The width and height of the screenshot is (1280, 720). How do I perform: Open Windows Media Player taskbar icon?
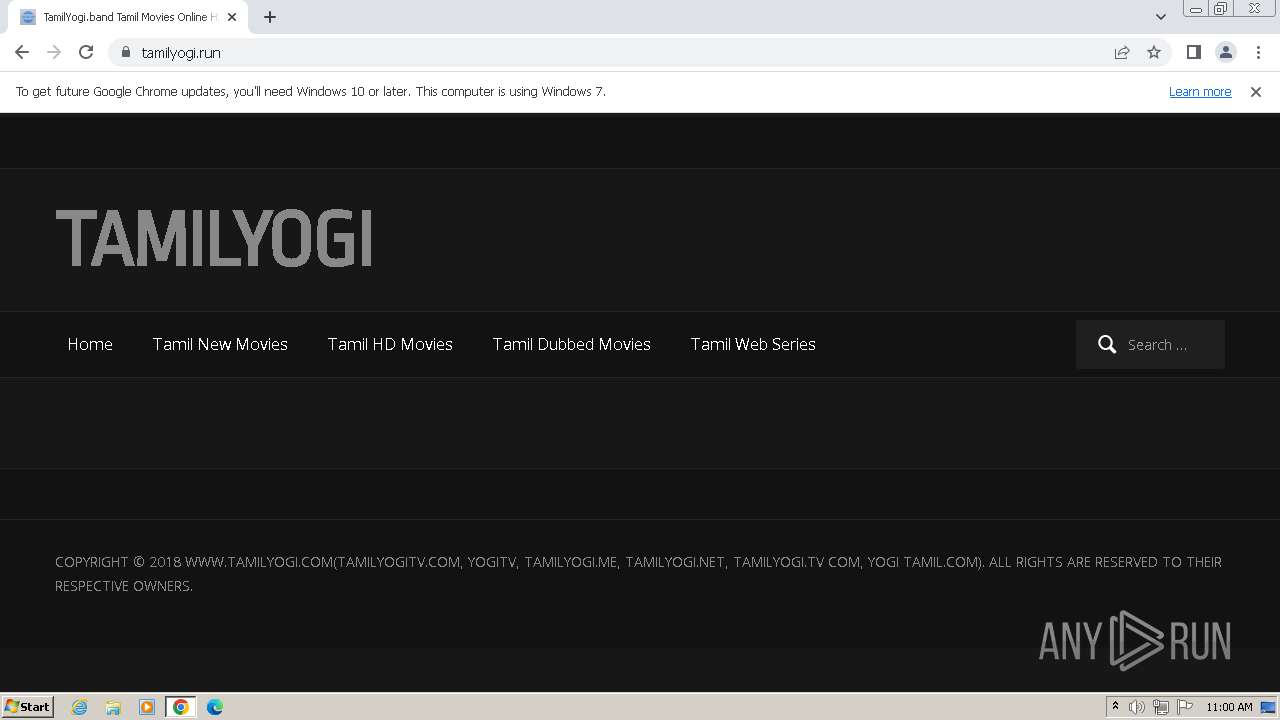pyautogui.click(x=147, y=707)
